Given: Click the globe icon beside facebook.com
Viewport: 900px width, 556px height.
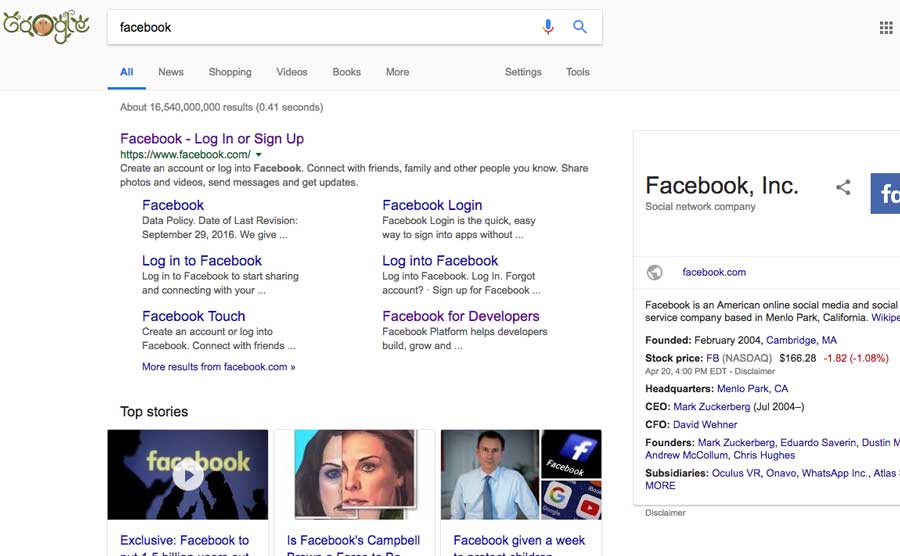Looking at the screenshot, I should coord(654,272).
